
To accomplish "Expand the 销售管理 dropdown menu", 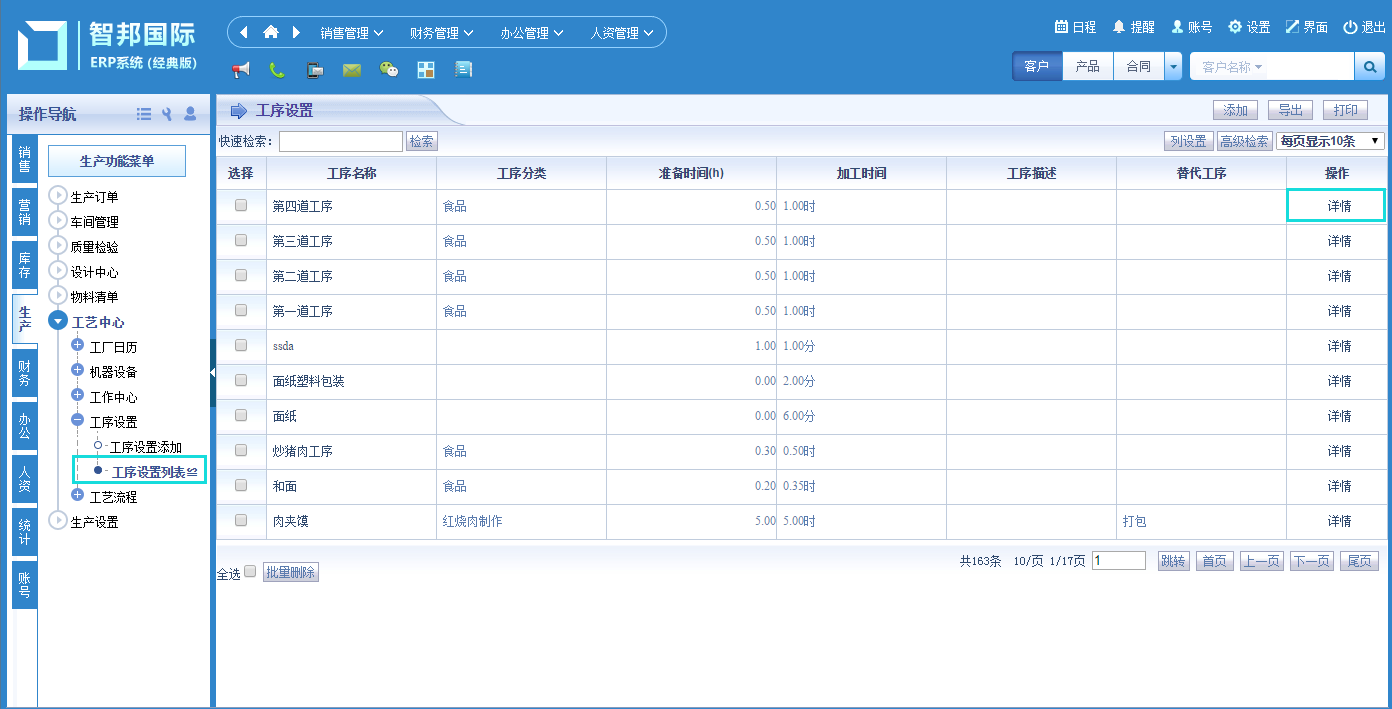I will (351, 33).
